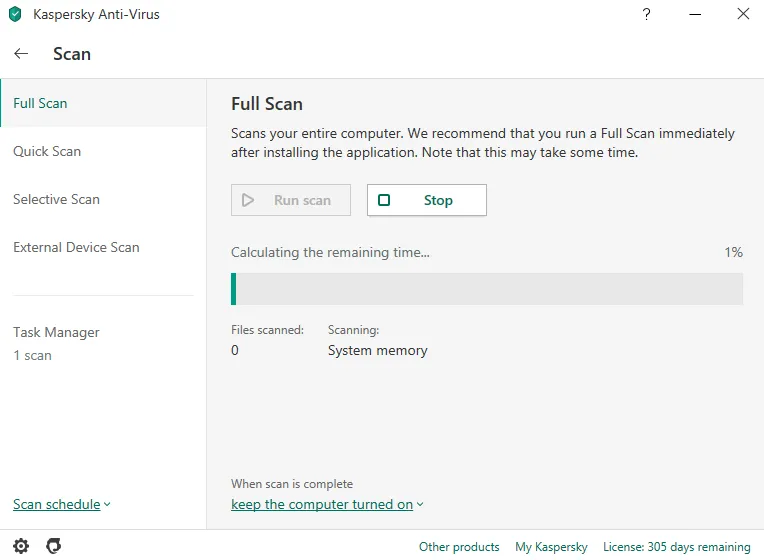
Task: Minimize the Kaspersky Anti-Virus window
Action: pyautogui.click(x=695, y=15)
